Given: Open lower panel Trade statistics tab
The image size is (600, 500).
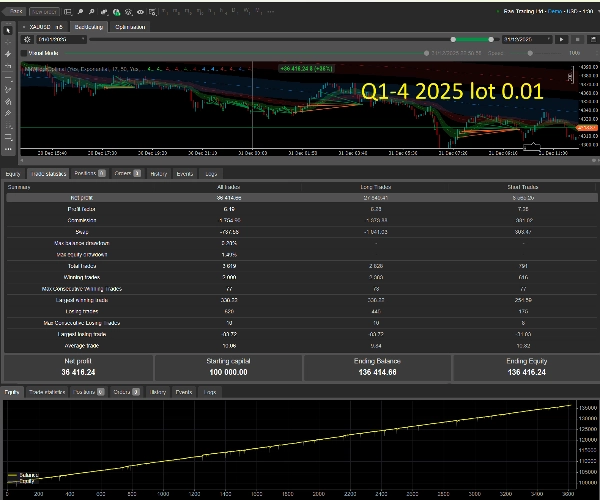Looking at the screenshot, I should click(x=47, y=392).
